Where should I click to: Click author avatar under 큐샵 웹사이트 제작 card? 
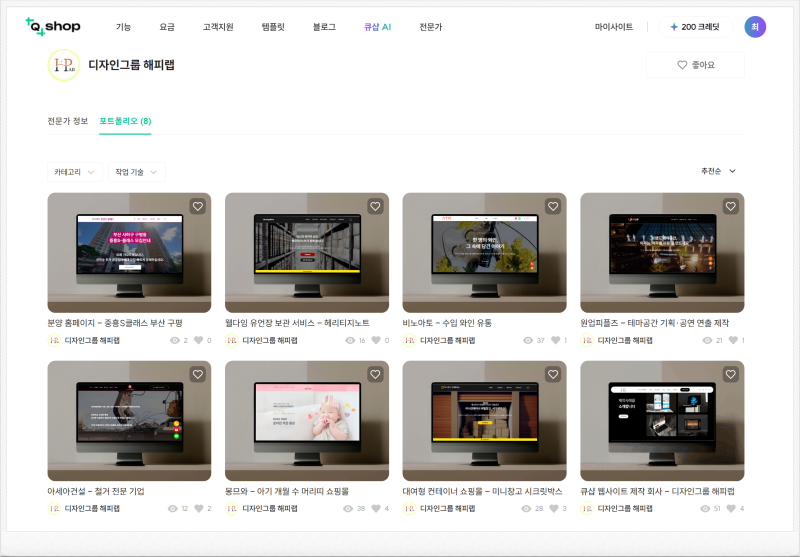[587, 509]
